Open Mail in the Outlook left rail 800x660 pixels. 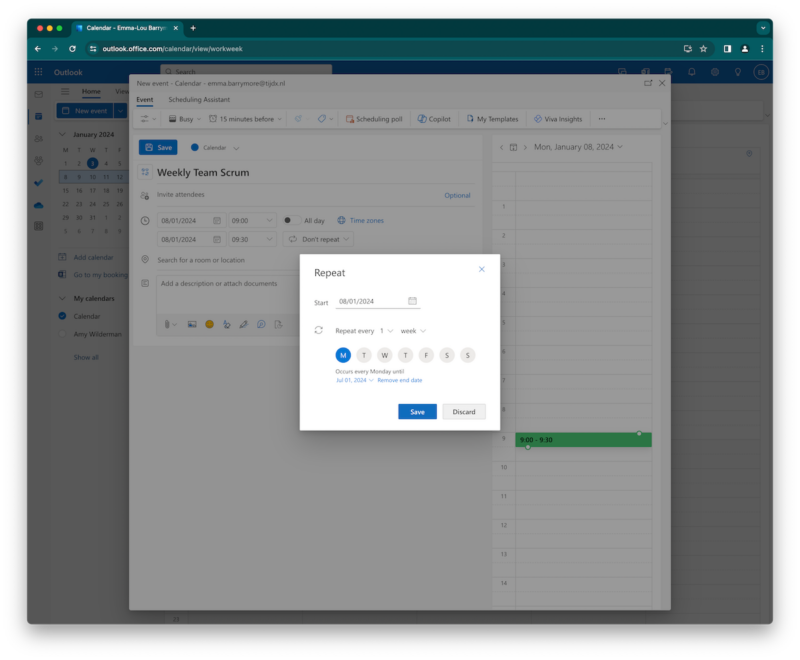pos(38,94)
